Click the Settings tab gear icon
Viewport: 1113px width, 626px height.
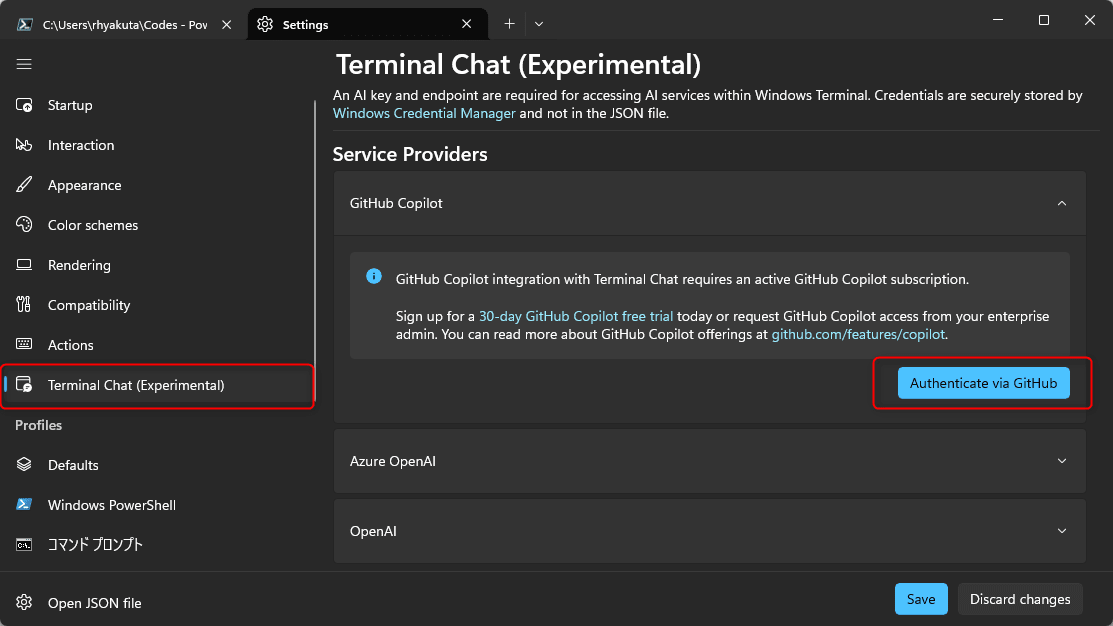point(265,24)
